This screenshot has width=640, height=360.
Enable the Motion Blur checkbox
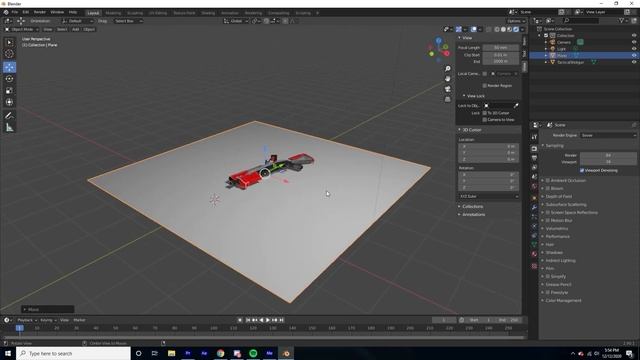[548, 221]
